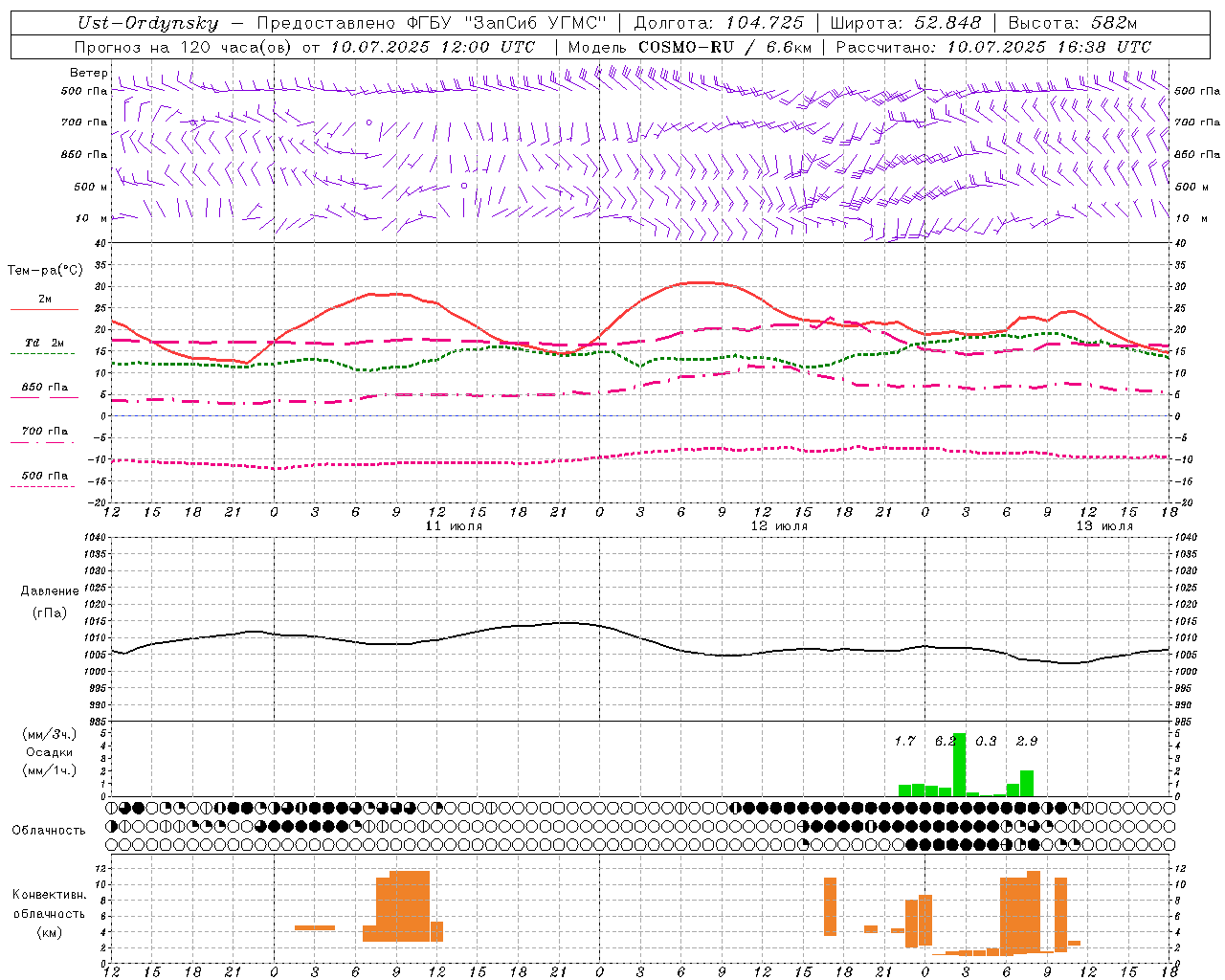Click the "Осадки" precipitation label
1225x980 pixels.
(x=49, y=752)
